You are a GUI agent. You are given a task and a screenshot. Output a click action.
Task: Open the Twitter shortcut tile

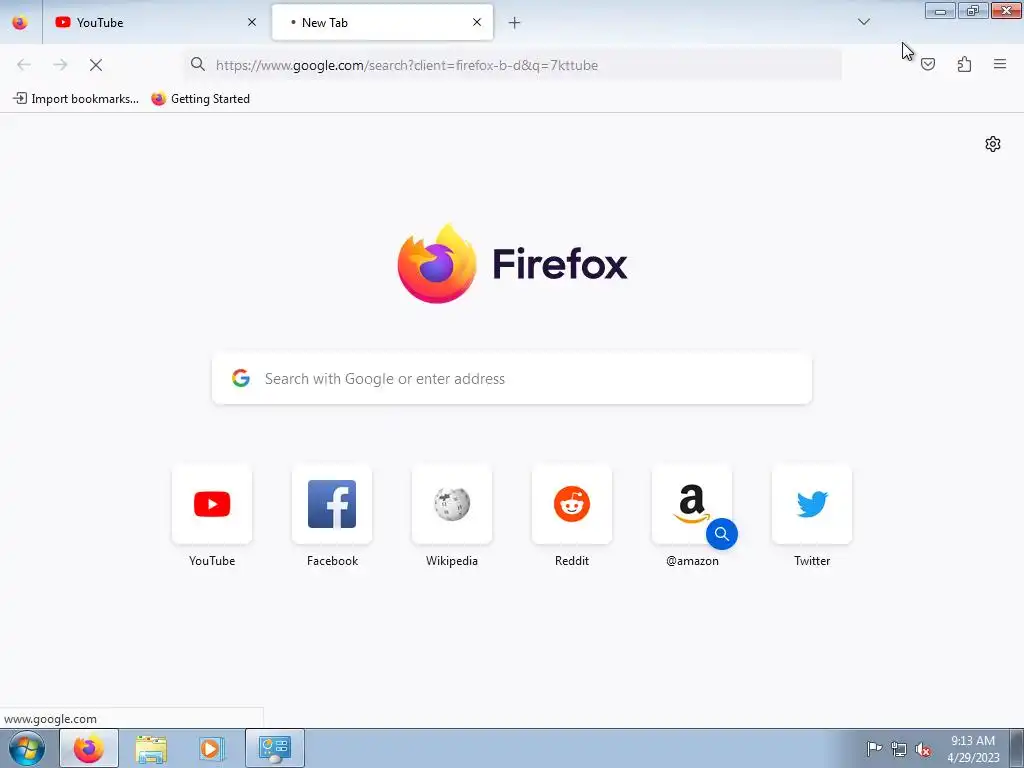tap(812, 504)
